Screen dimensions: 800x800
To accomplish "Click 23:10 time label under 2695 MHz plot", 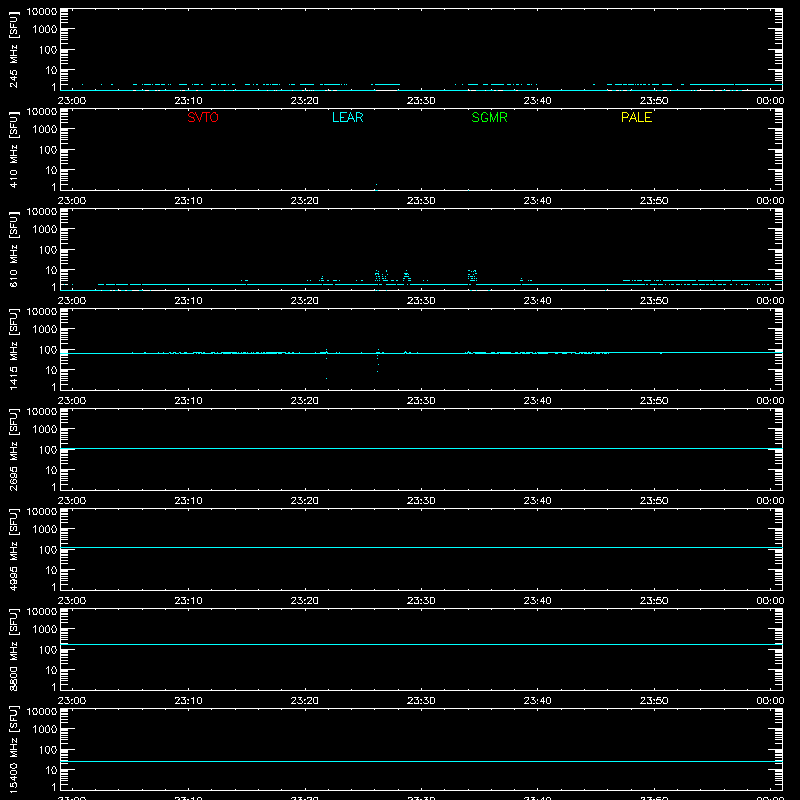I will coord(188,501).
